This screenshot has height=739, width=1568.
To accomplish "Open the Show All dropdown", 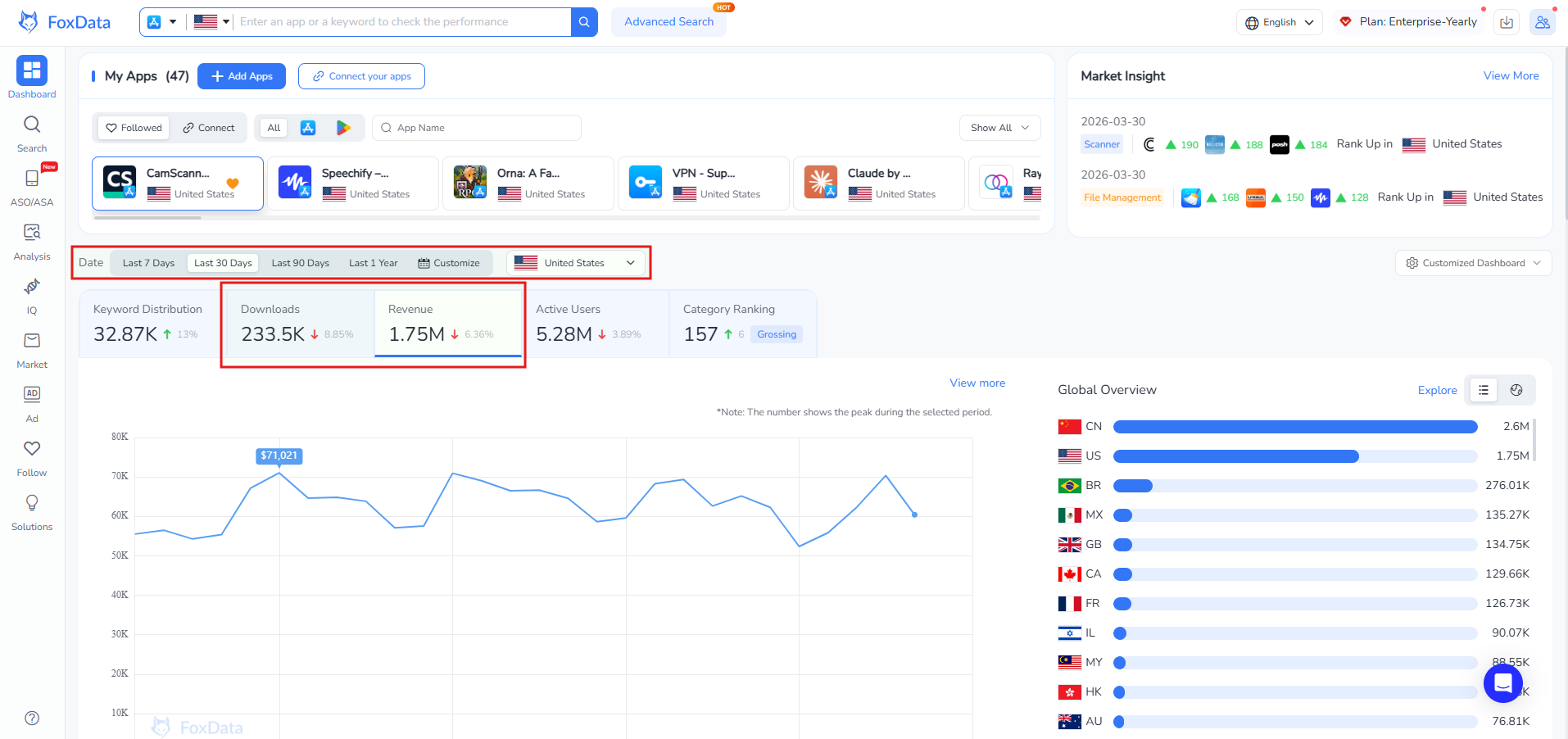I will pyautogui.click(x=999, y=128).
